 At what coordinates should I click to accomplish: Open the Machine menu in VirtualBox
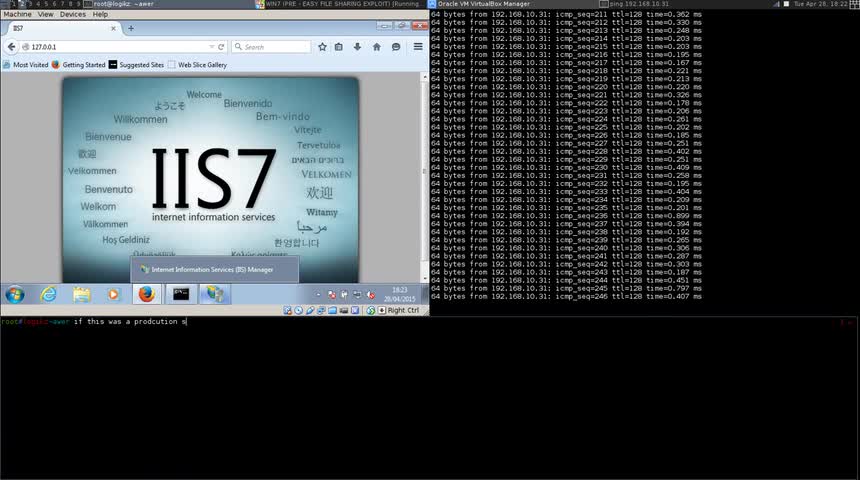17,14
